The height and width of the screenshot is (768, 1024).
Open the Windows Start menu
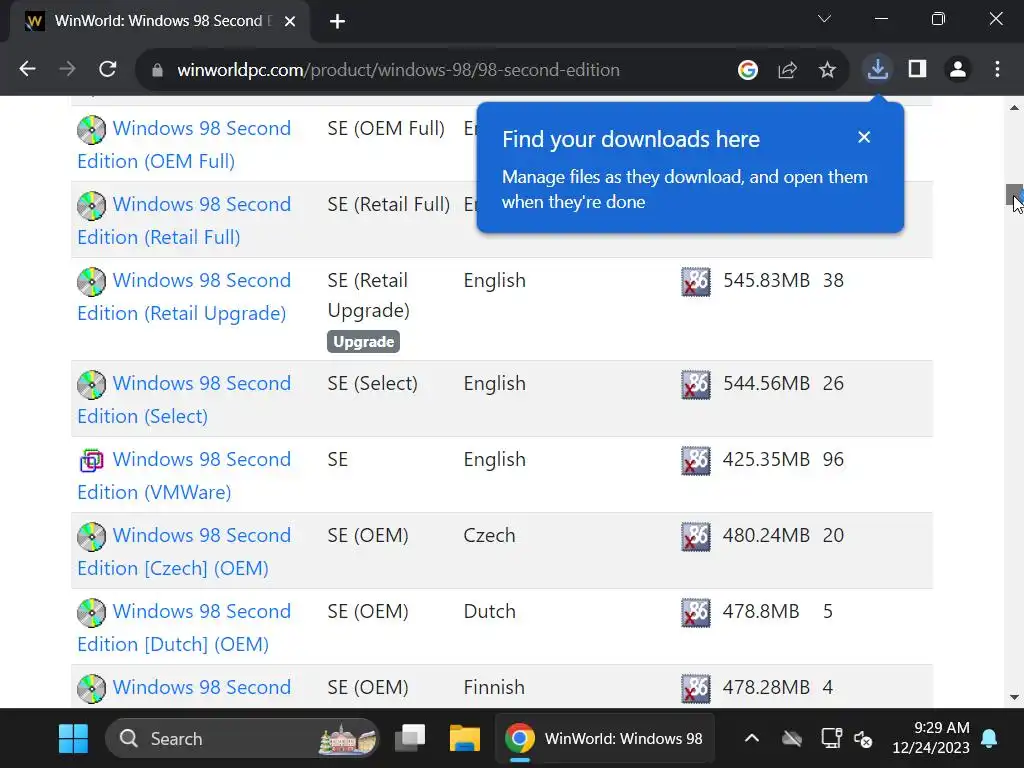(73, 739)
